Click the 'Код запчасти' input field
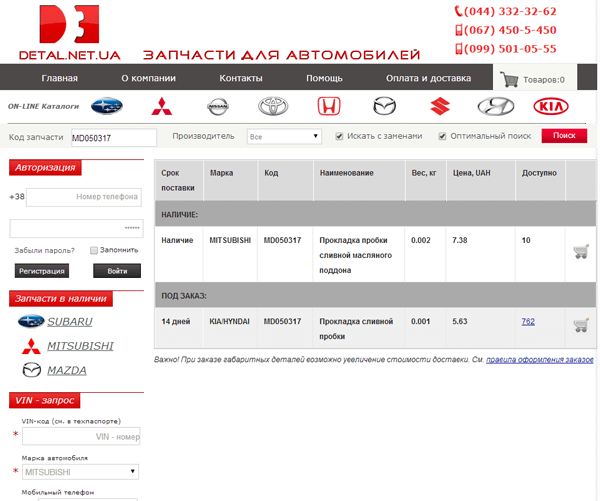 click(114, 138)
